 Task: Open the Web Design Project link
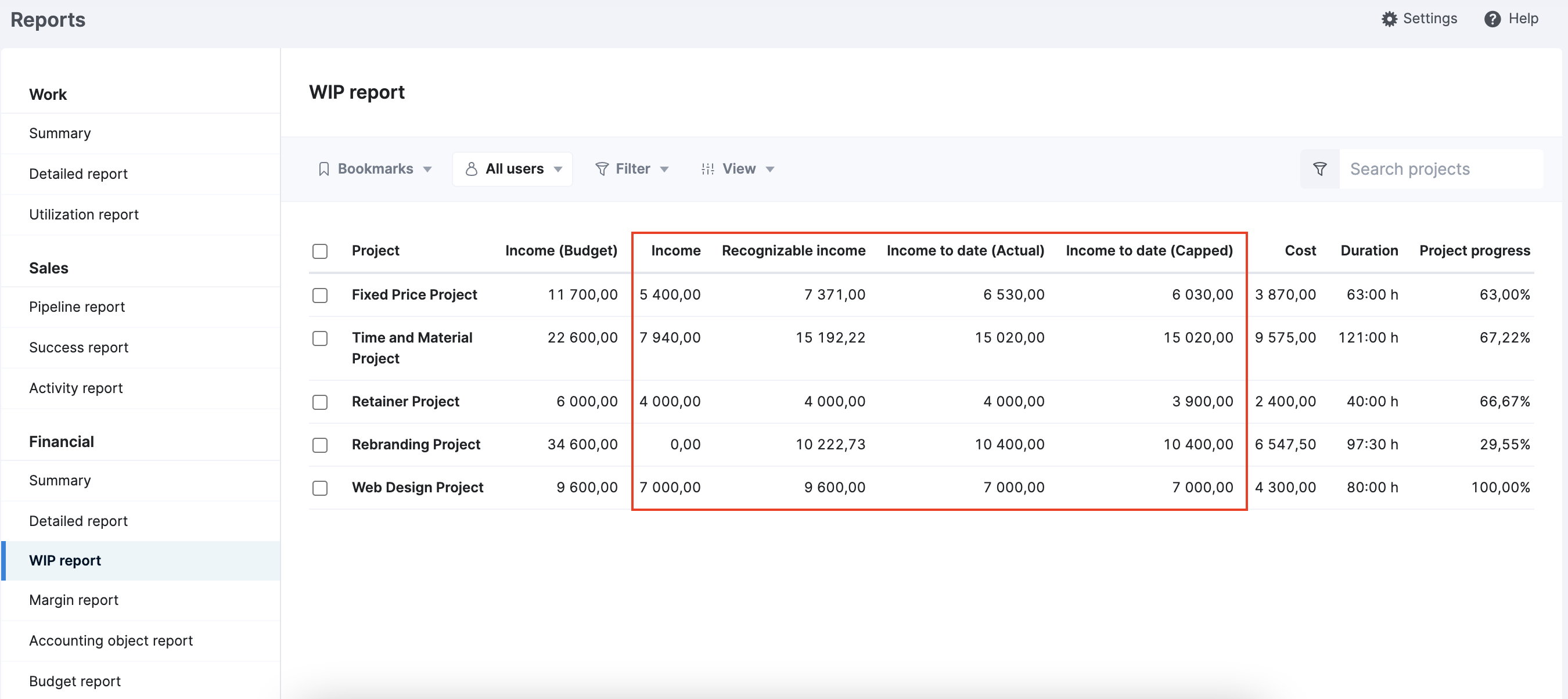[418, 488]
